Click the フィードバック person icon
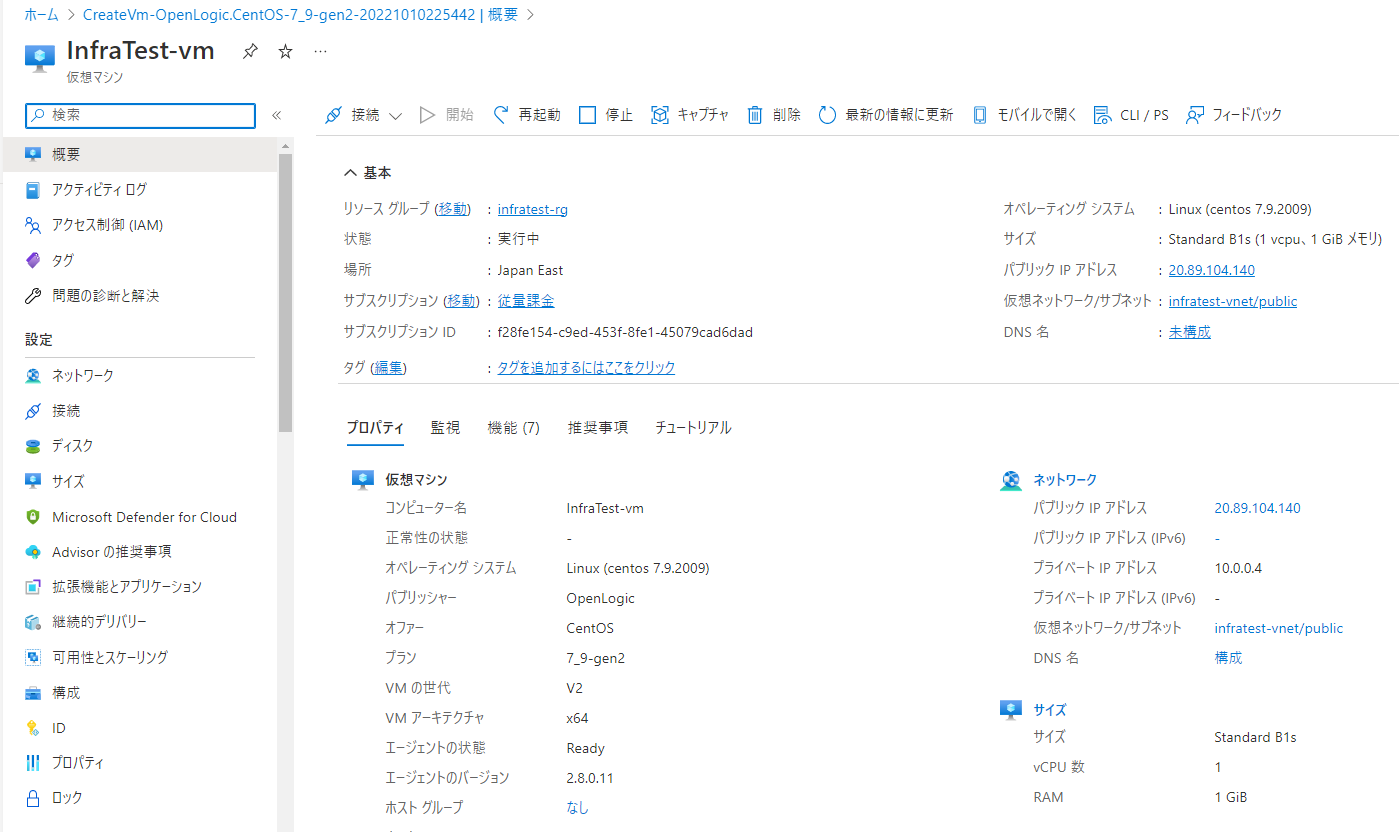 pyautogui.click(x=1194, y=115)
